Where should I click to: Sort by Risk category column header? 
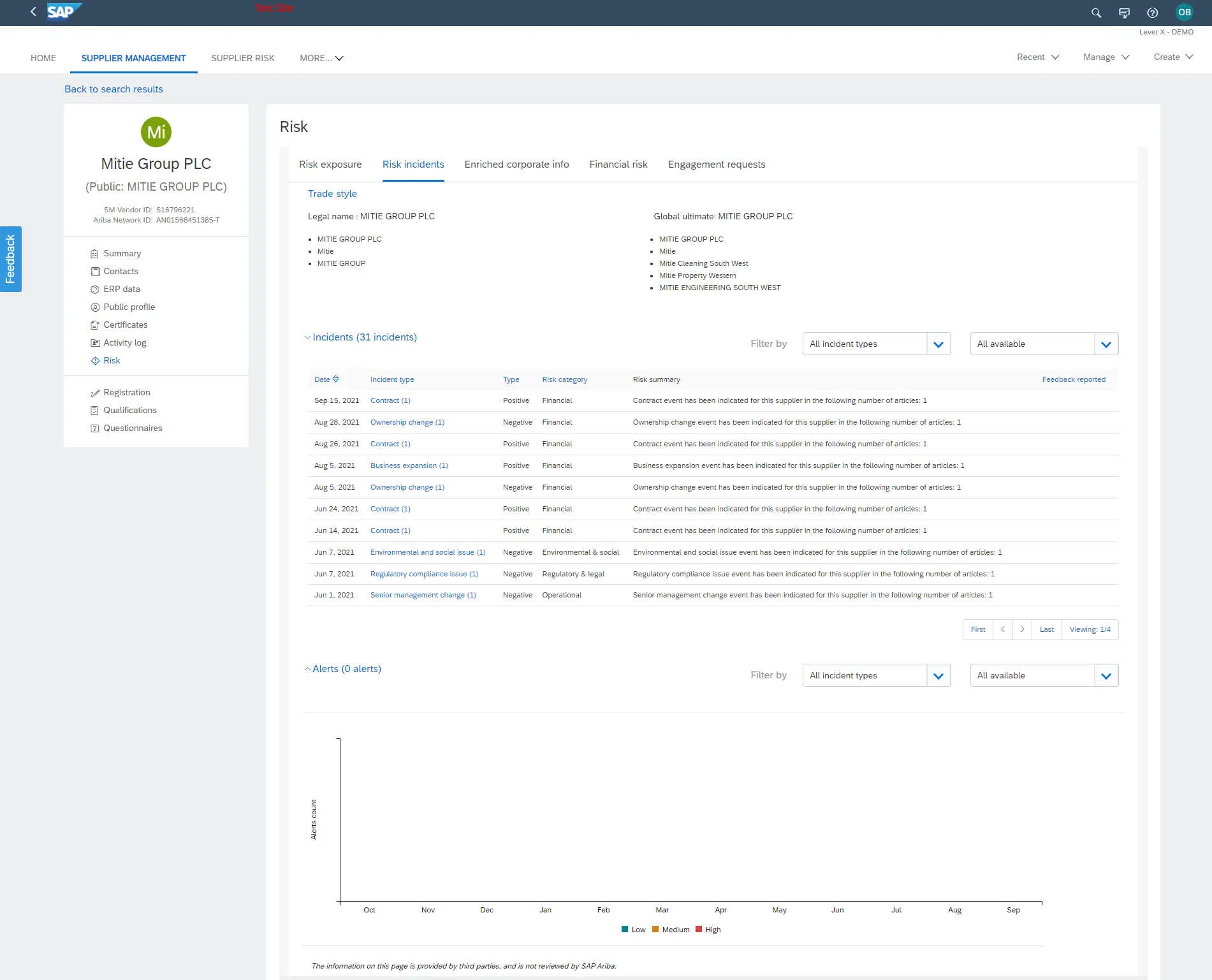(565, 380)
